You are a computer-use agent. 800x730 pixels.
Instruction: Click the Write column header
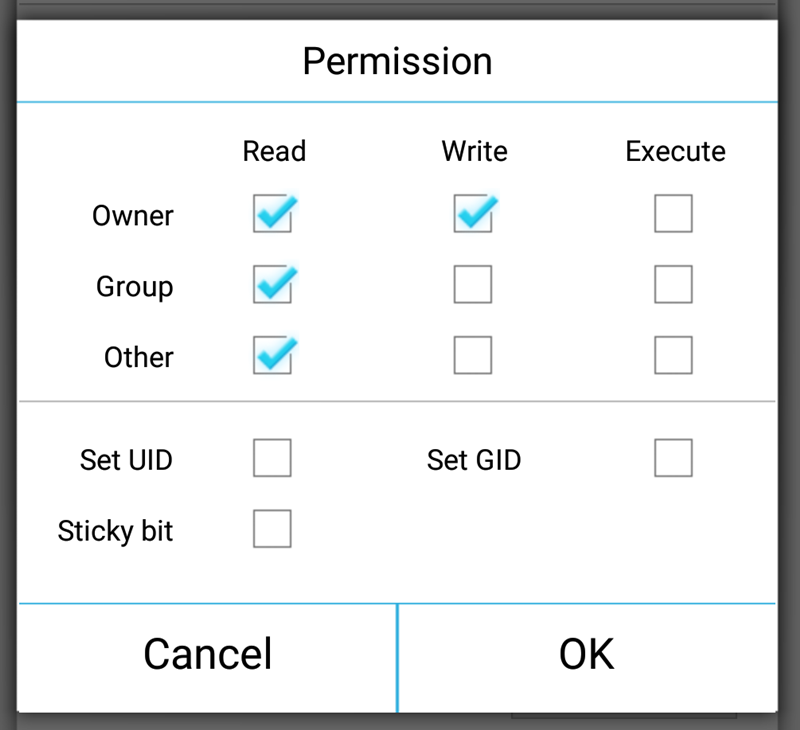coord(474,151)
